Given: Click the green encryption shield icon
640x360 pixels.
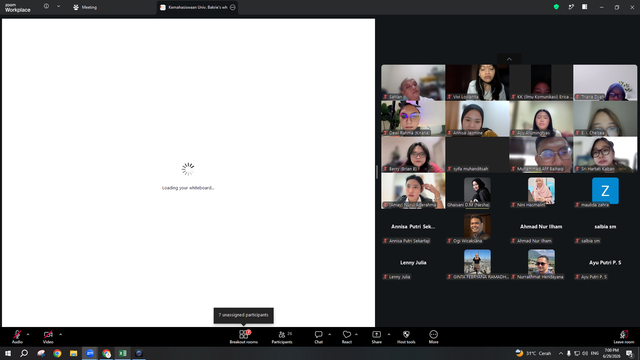Looking at the screenshot, I should coord(556,7).
